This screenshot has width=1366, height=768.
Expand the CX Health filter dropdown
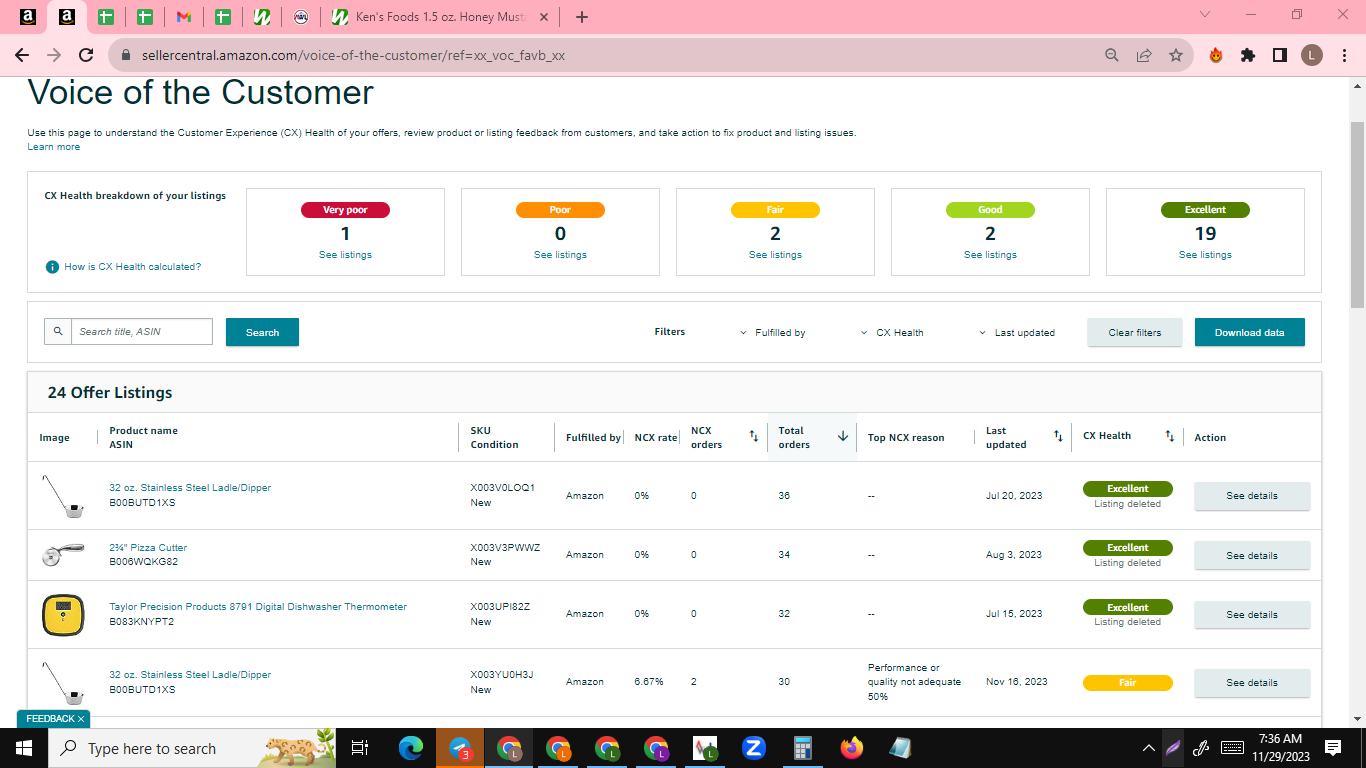coord(893,333)
